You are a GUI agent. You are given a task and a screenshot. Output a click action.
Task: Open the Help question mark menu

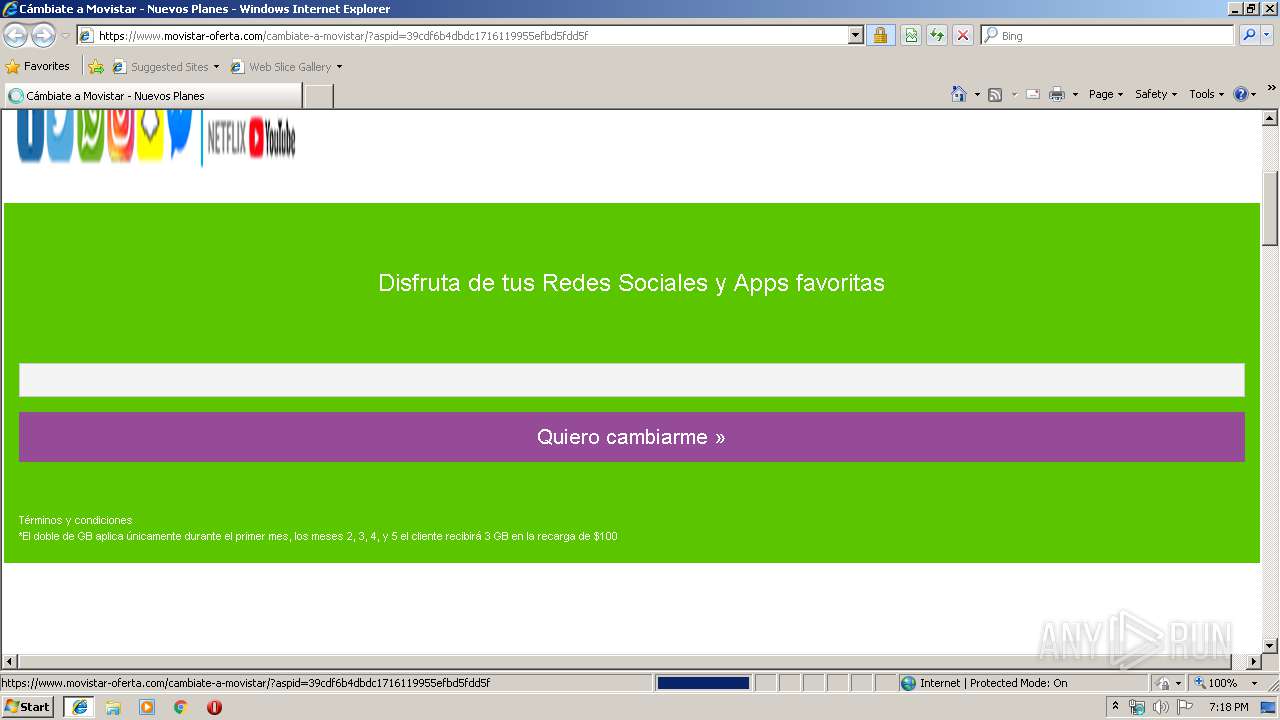pos(1245,94)
